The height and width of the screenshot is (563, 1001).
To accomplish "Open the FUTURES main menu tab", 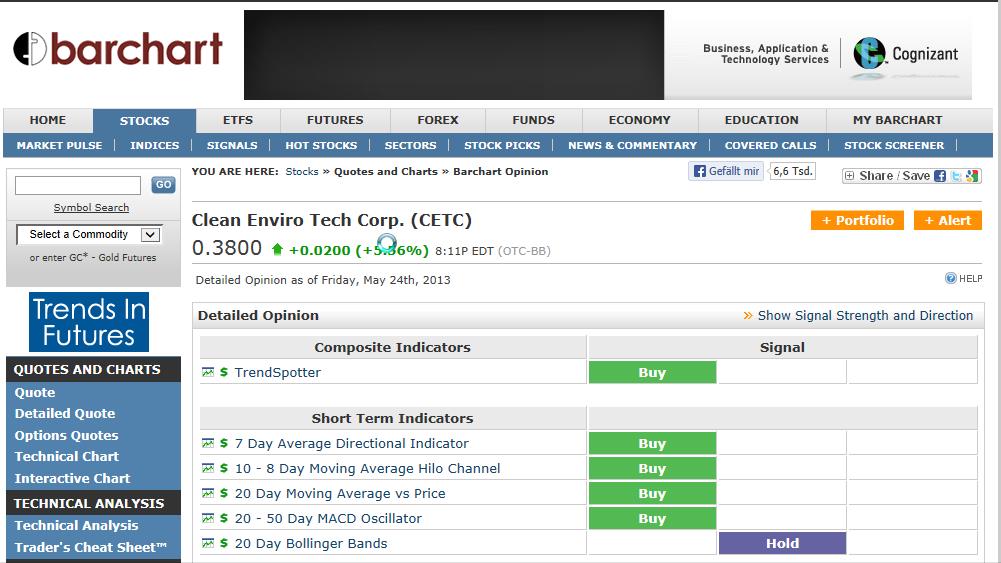I will (335, 120).
